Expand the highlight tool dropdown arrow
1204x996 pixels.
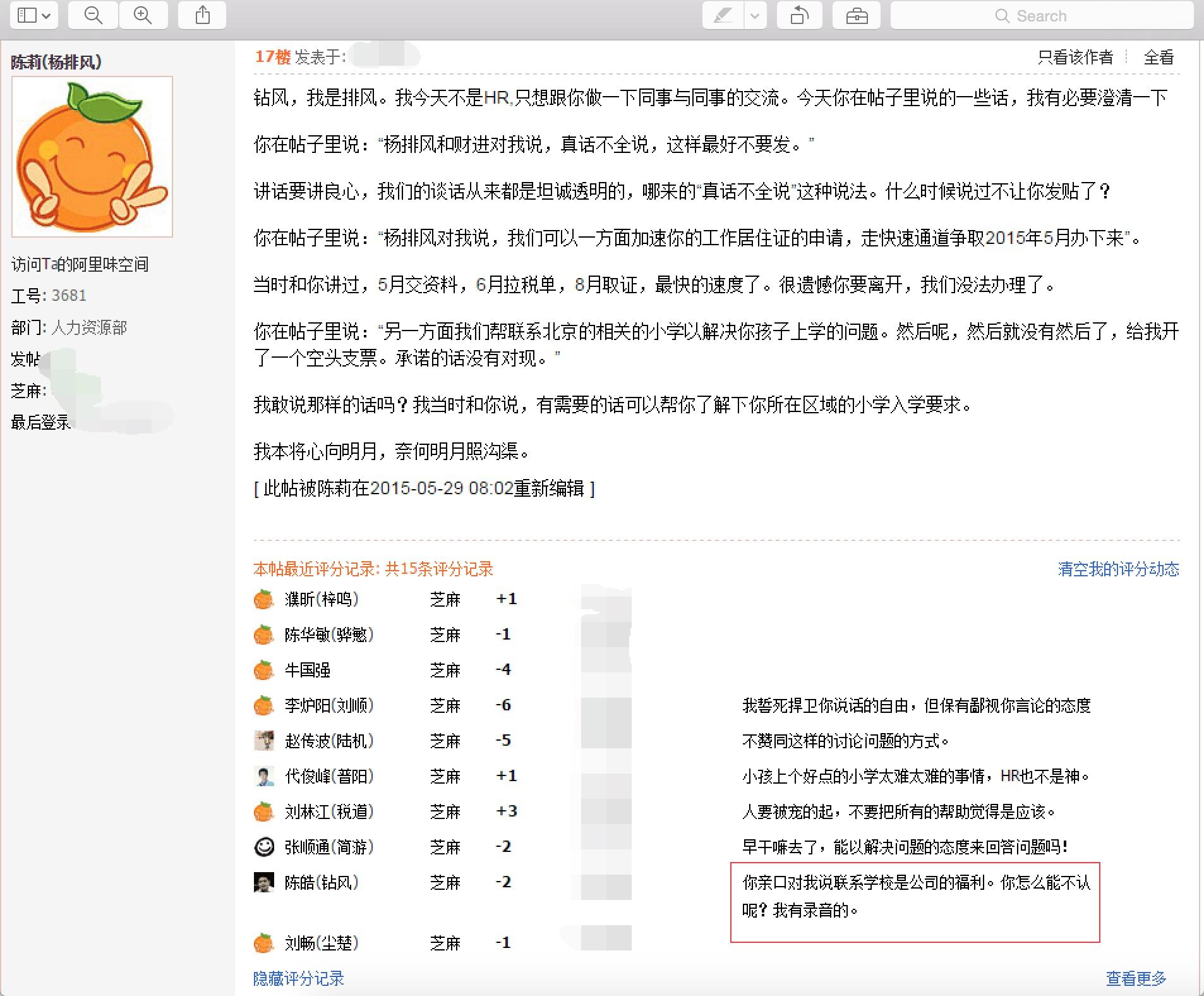coord(755,15)
